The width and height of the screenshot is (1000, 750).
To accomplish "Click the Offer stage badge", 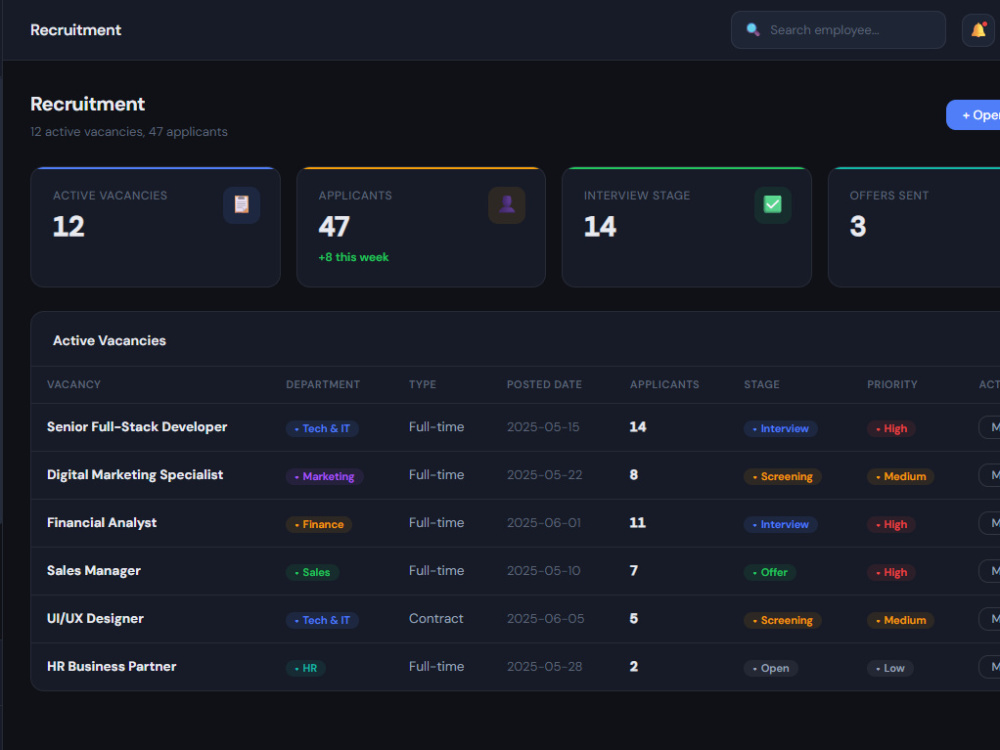I will (770, 572).
